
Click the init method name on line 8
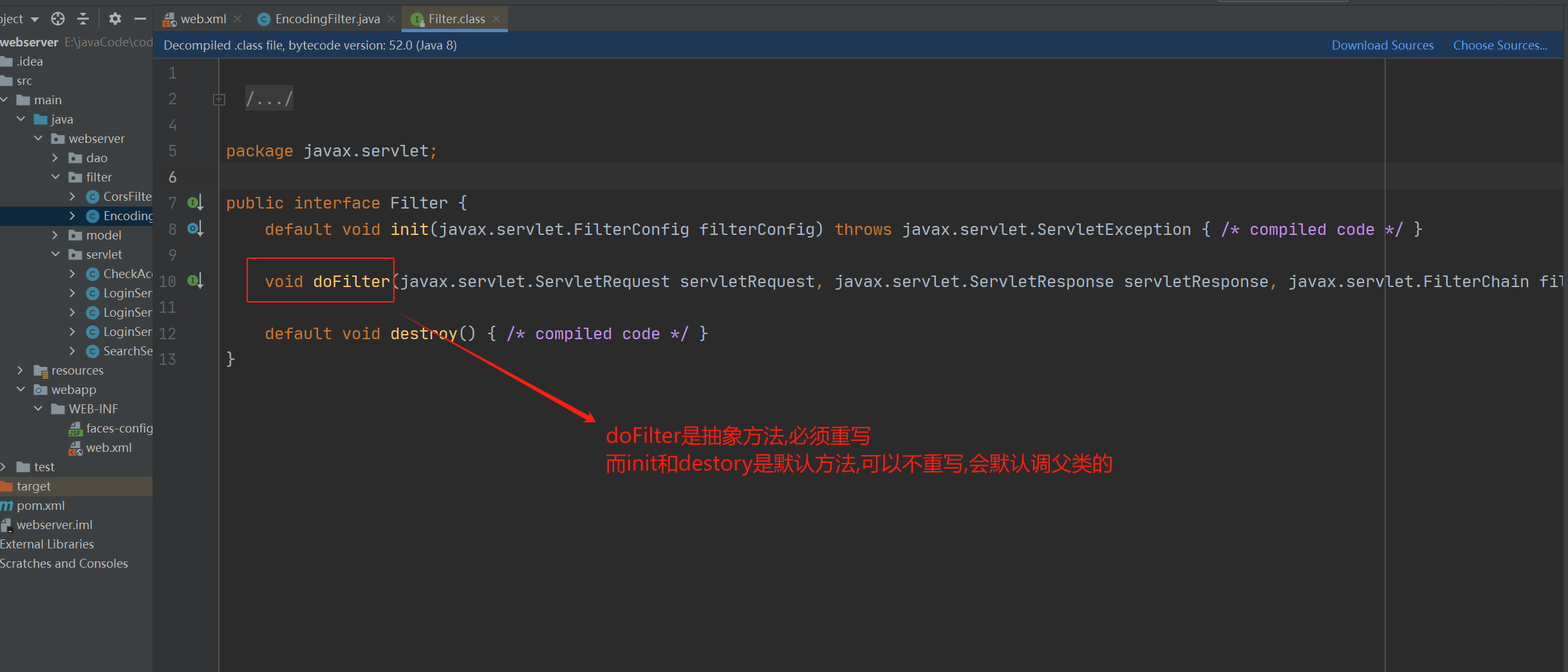coord(409,229)
